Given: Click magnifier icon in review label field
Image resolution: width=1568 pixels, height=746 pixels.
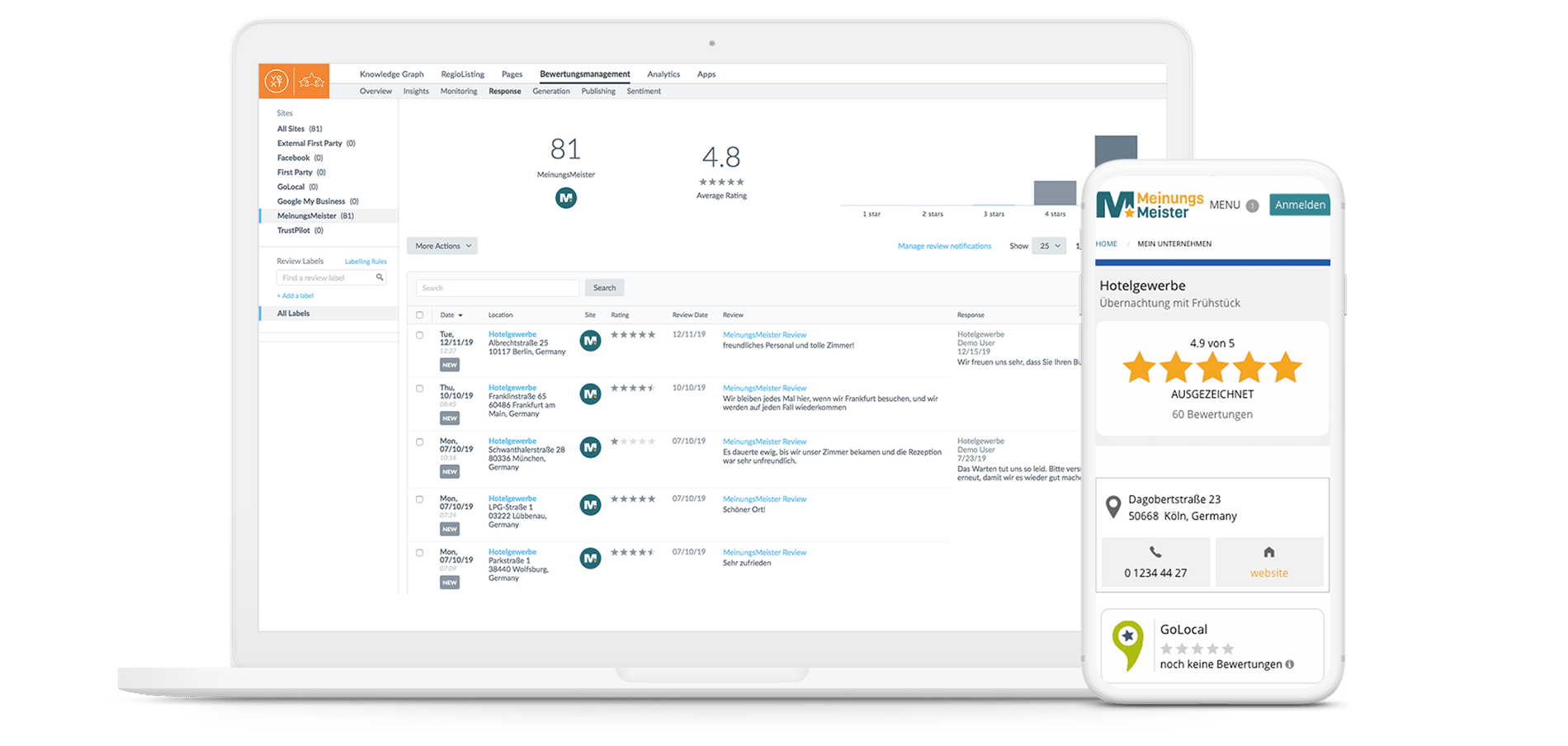Looking at the screenshot, I should [x=380, y=277].
